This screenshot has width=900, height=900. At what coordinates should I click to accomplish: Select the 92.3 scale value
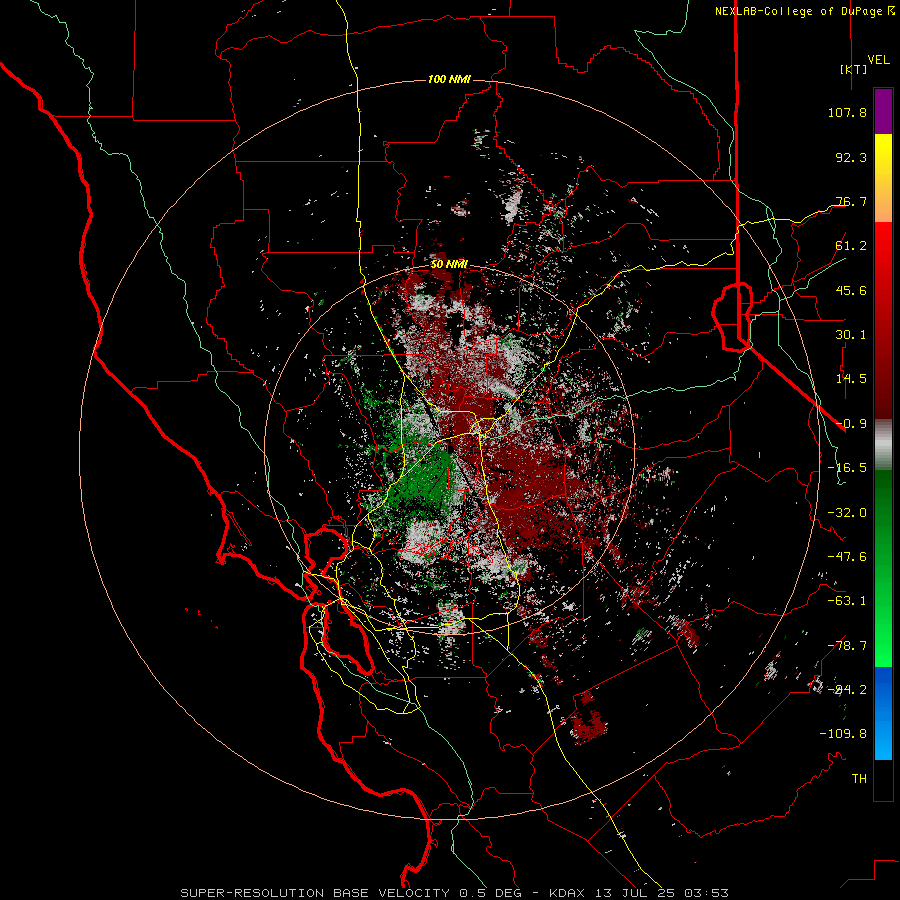point(851,157)
